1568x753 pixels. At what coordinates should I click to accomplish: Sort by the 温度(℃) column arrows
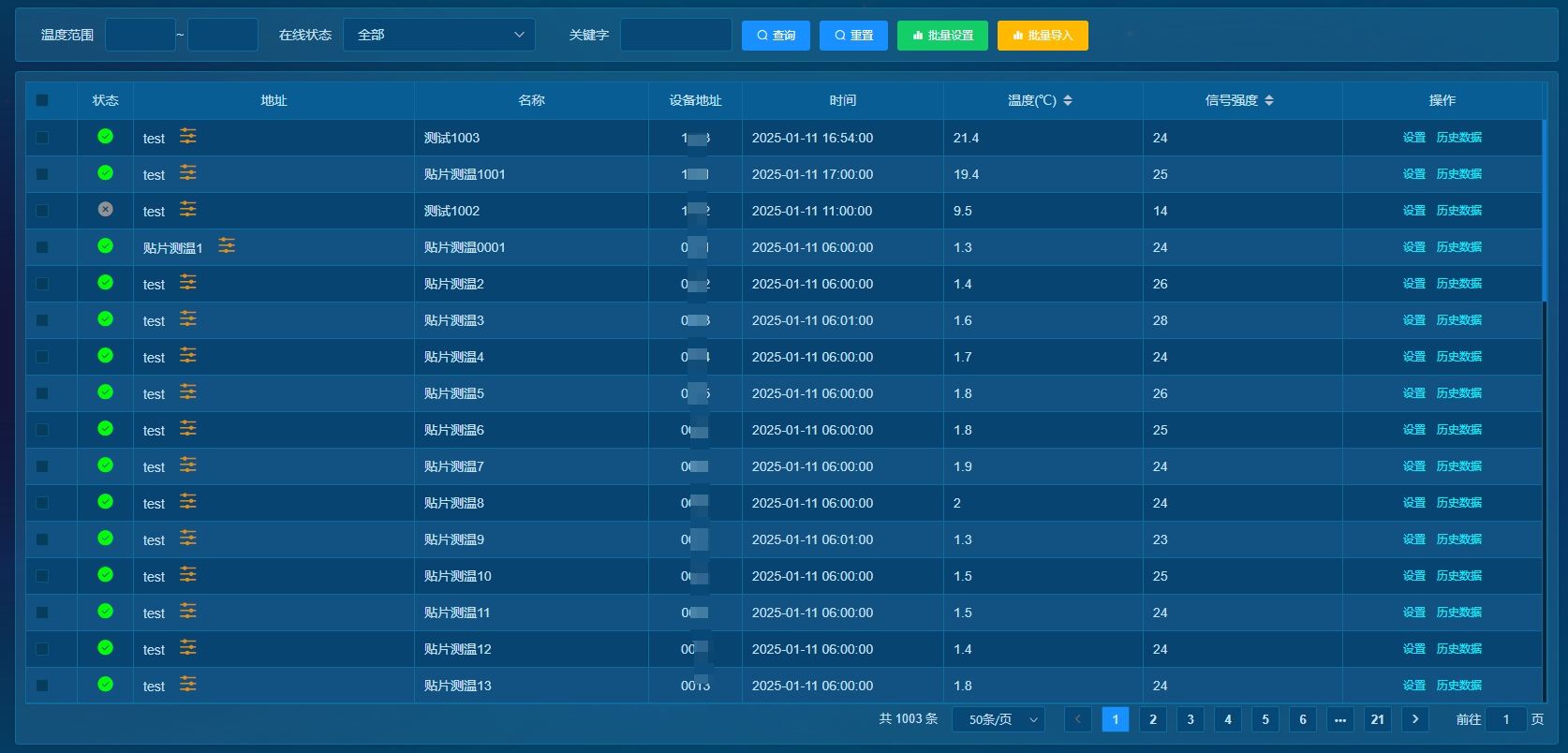point(1068,100)
